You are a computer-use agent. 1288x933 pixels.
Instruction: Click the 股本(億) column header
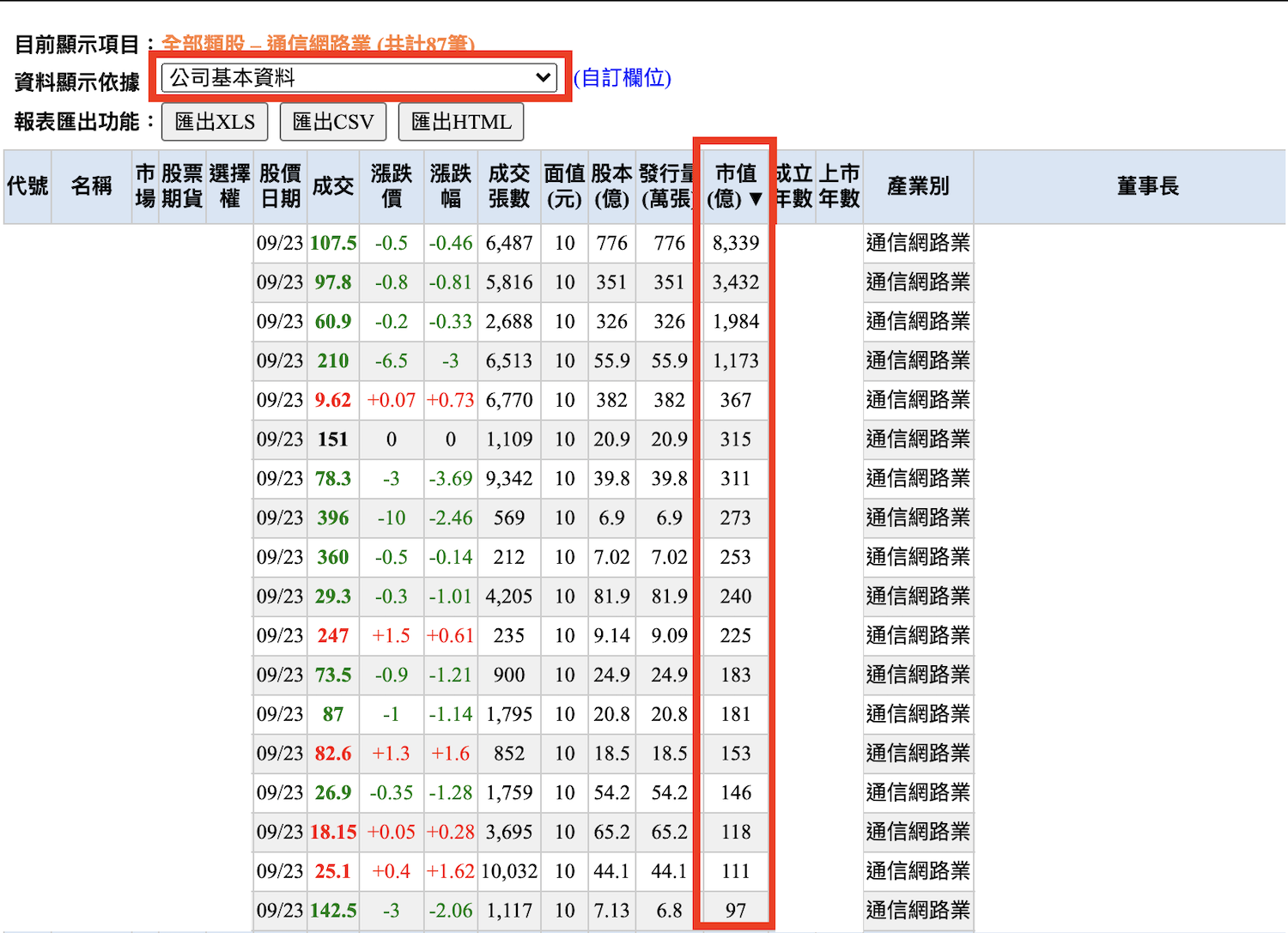[x=611, y=186]
